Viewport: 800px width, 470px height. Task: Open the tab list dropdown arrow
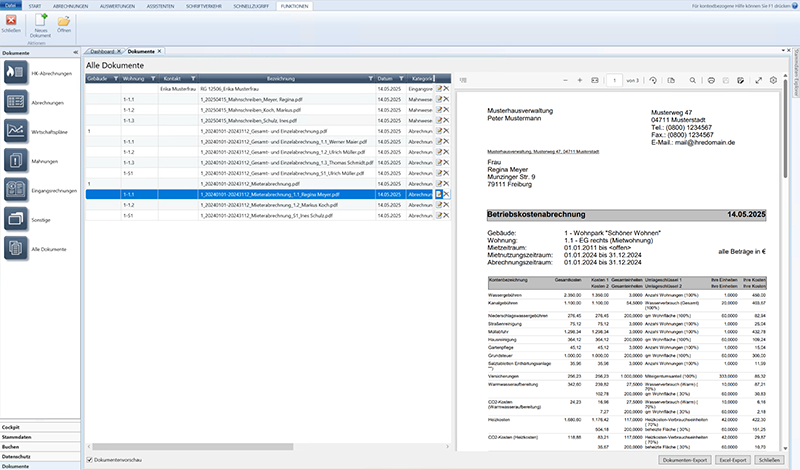point(783,51)
